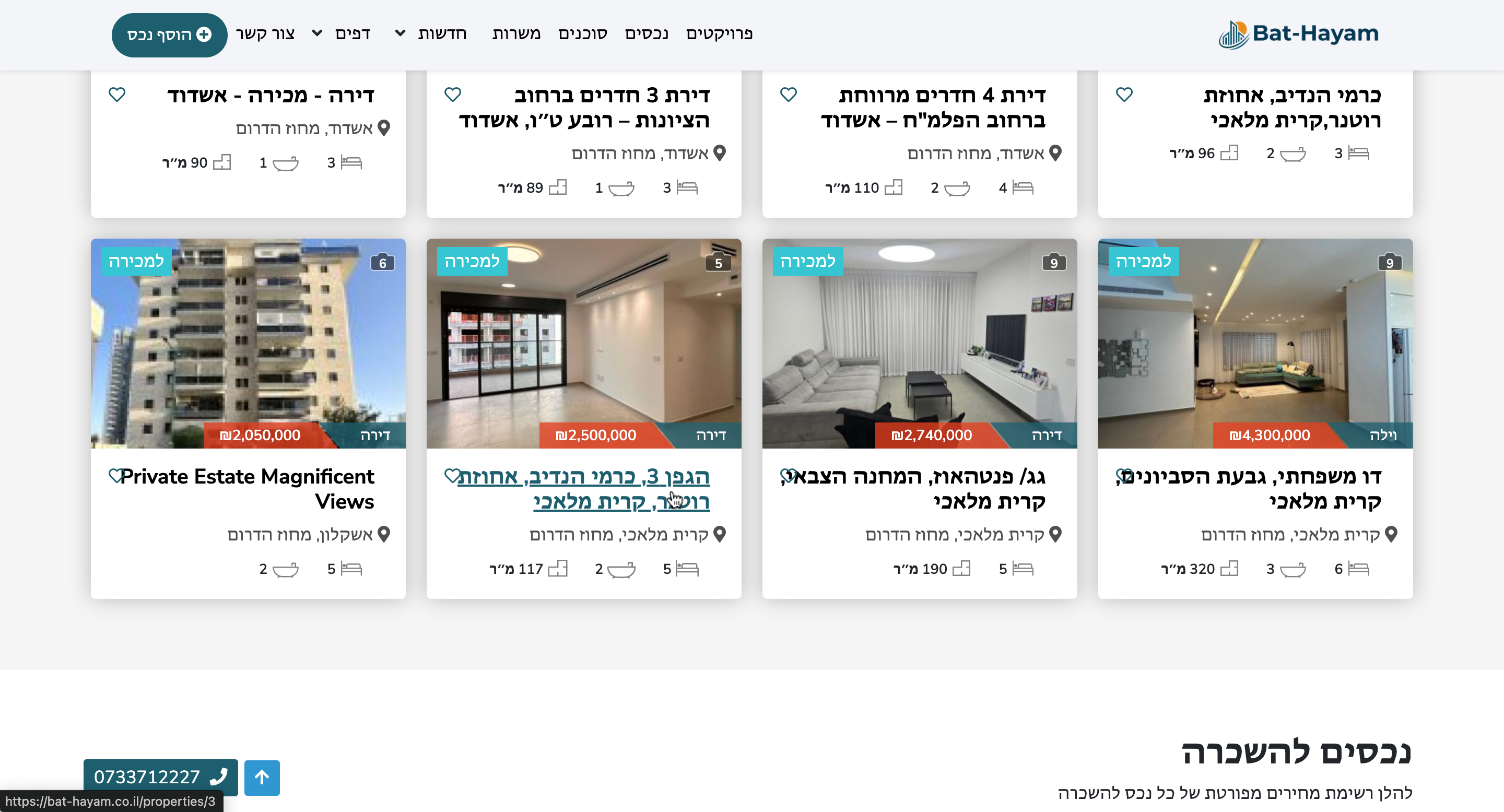Click the scroll-to-top arrow button
Image resolution: width=1504 pixels, height=812 pixels.
(x=262, y=777)
